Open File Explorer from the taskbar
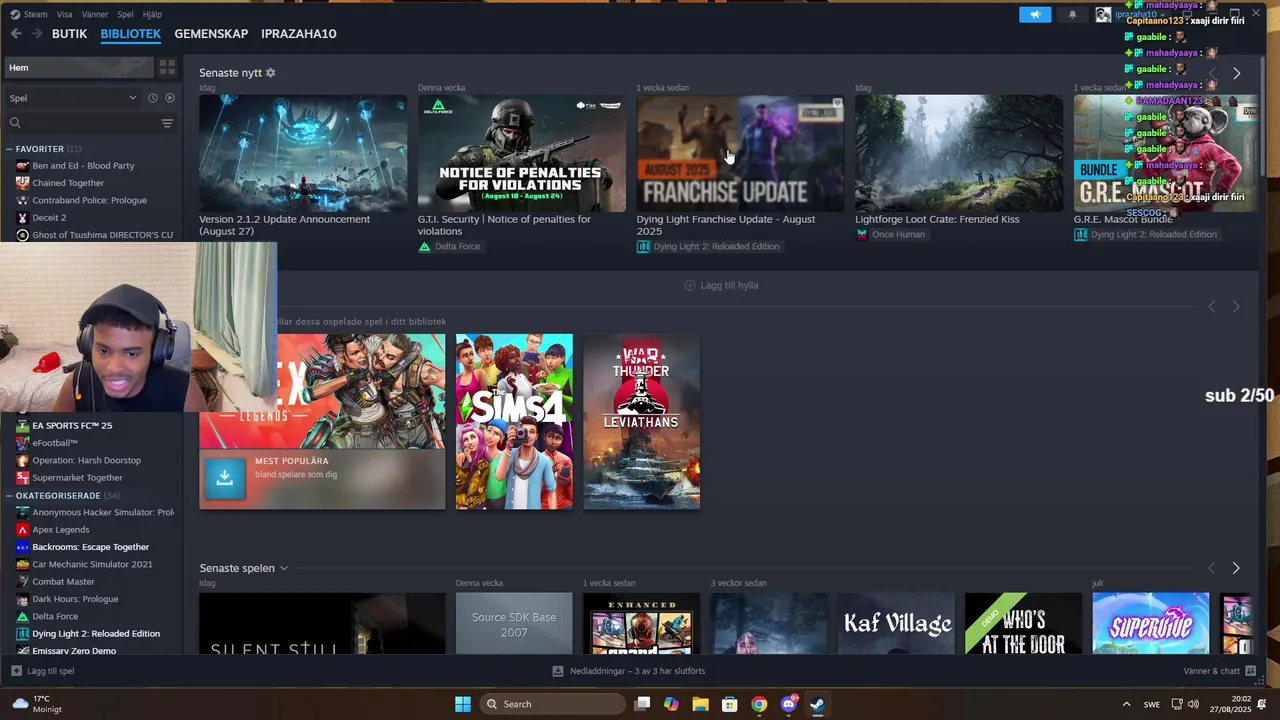1280x720 pixels. (x=700, y=704)
